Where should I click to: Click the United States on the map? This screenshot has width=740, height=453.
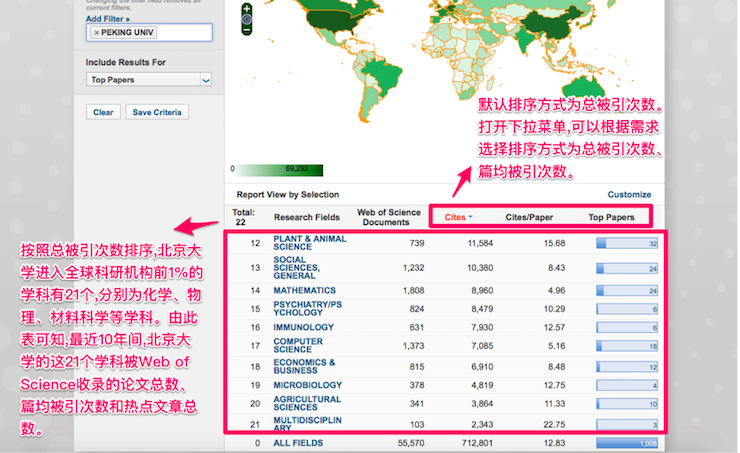click(x=333, y=20)
